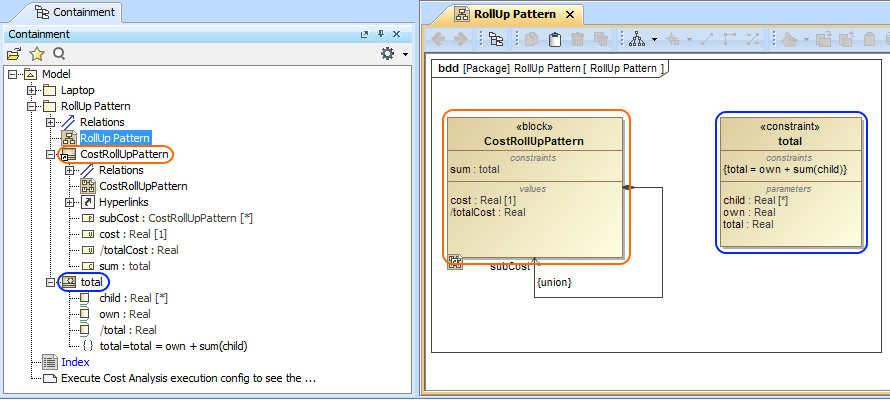Pin the Containment panel with pin icon

381,34
